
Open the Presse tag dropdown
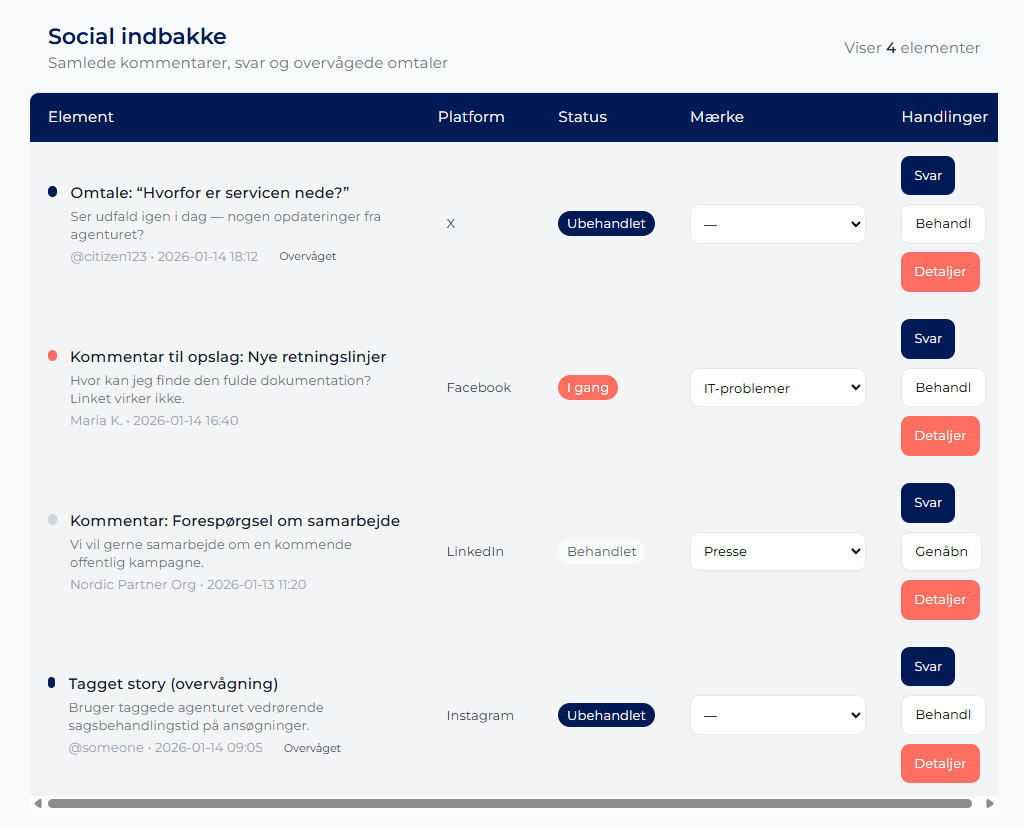pyautogui.click(x=777, y=551)
